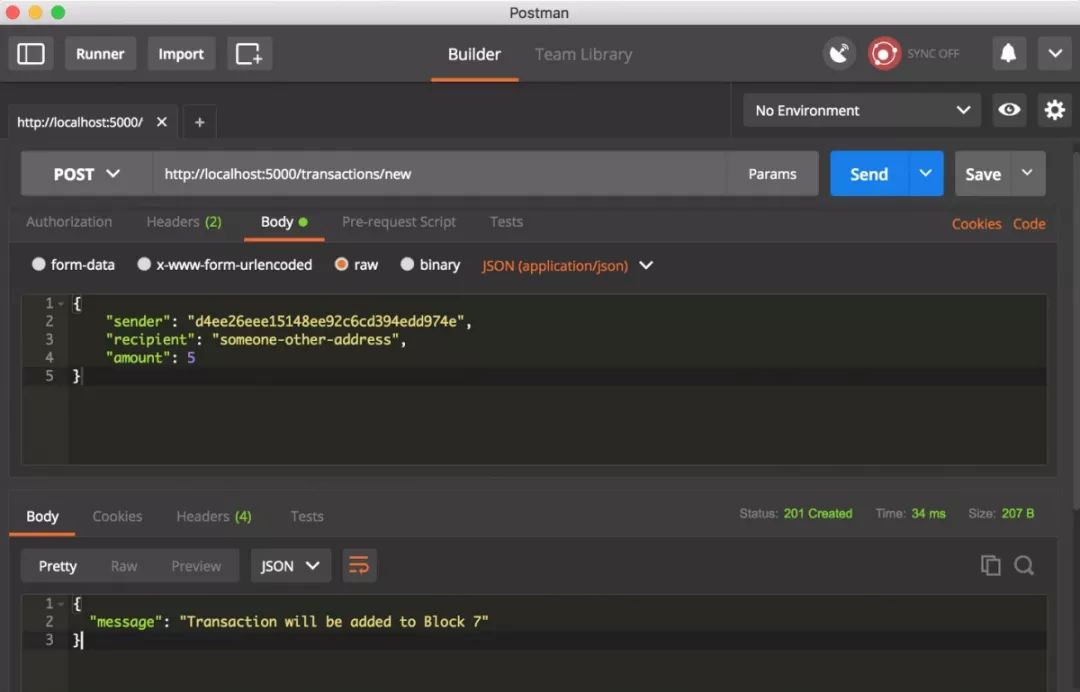Open the Cookies link
Viewport: 1080px width, 692px height.
pos(976,224)
